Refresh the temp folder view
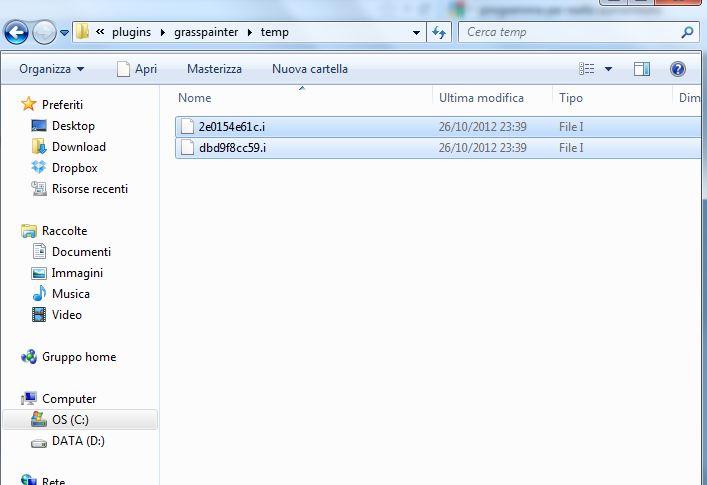The height and width of the screenshot is (485, 707). [x=439, y=32]
